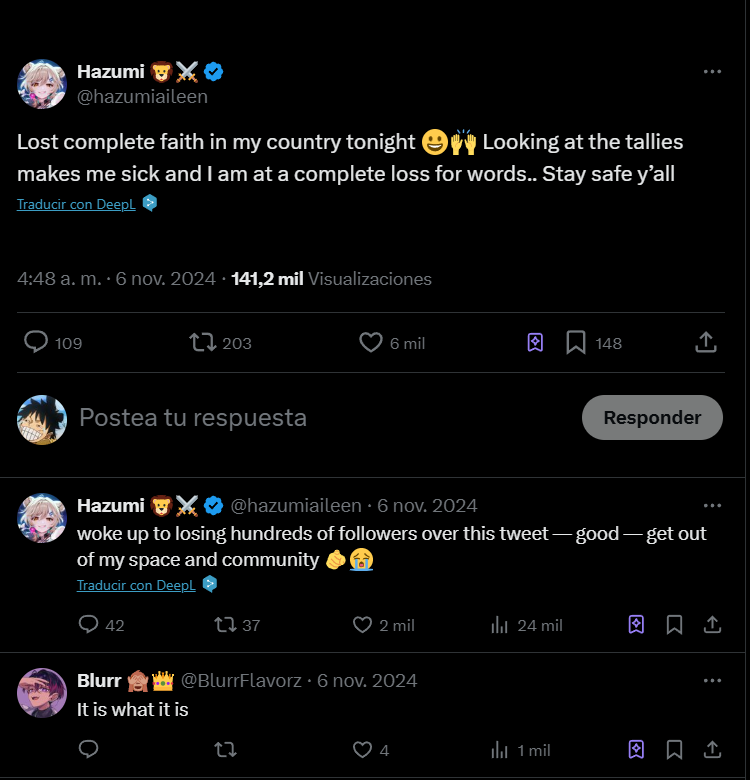
Task: Translate follow-up tweet with DeepL link
Action: (136, 585)
